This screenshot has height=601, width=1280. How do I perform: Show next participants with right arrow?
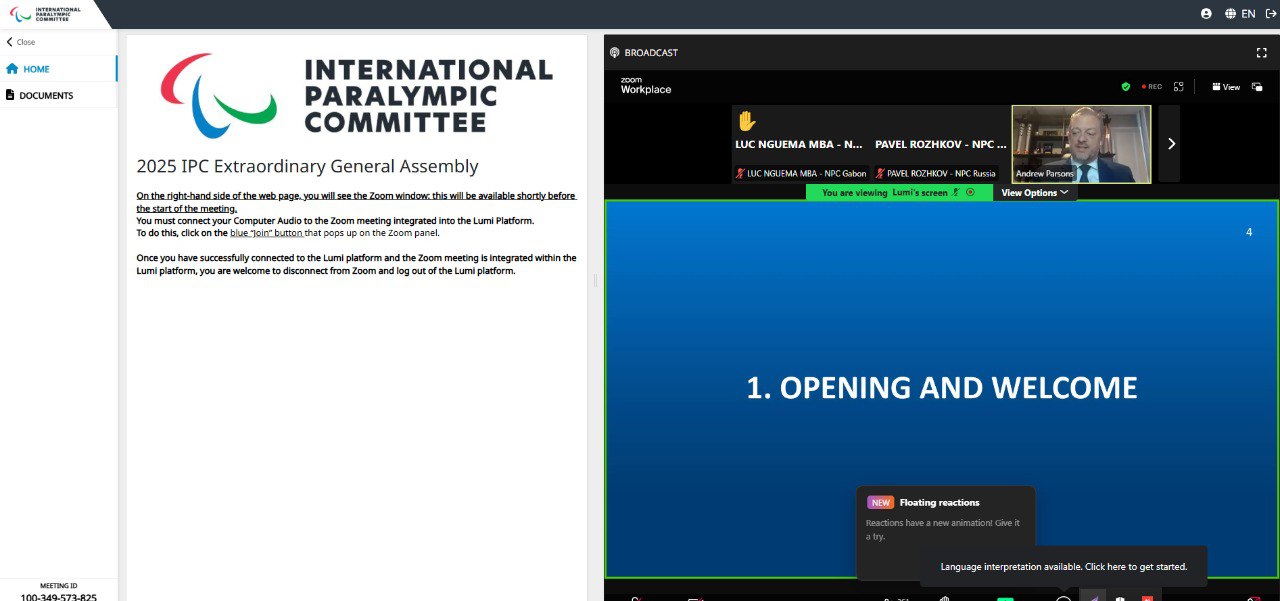pyautogui.click(x=1171, y=144)
